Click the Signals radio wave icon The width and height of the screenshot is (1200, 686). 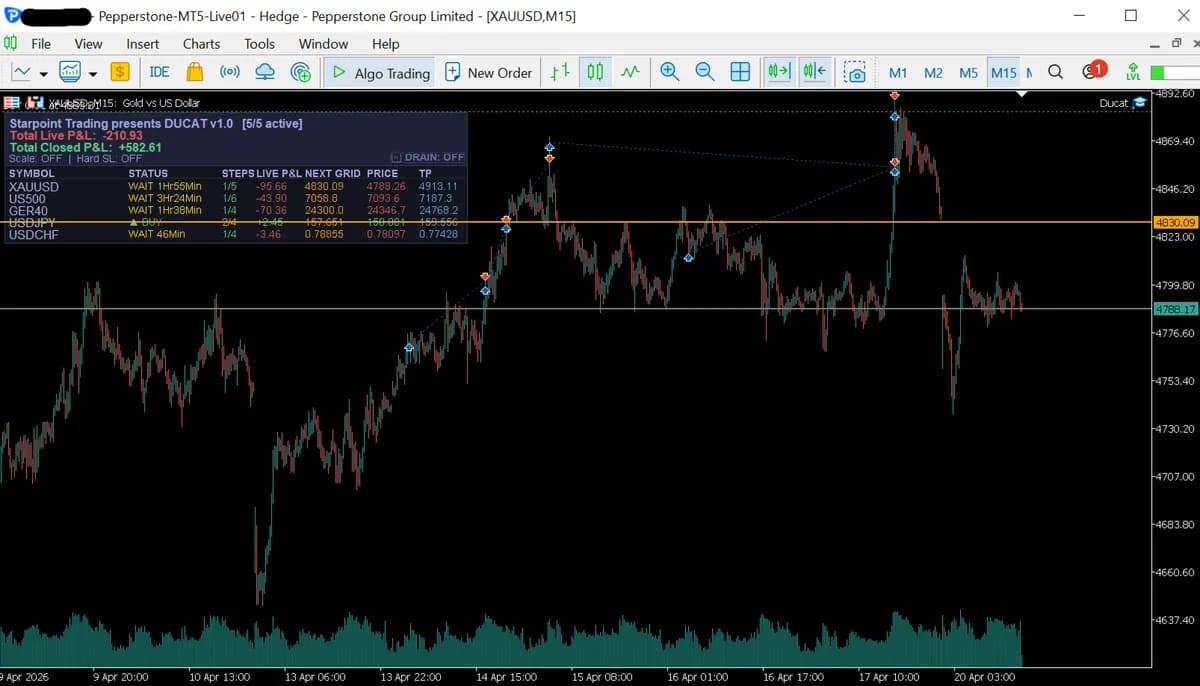click(230, 72)
